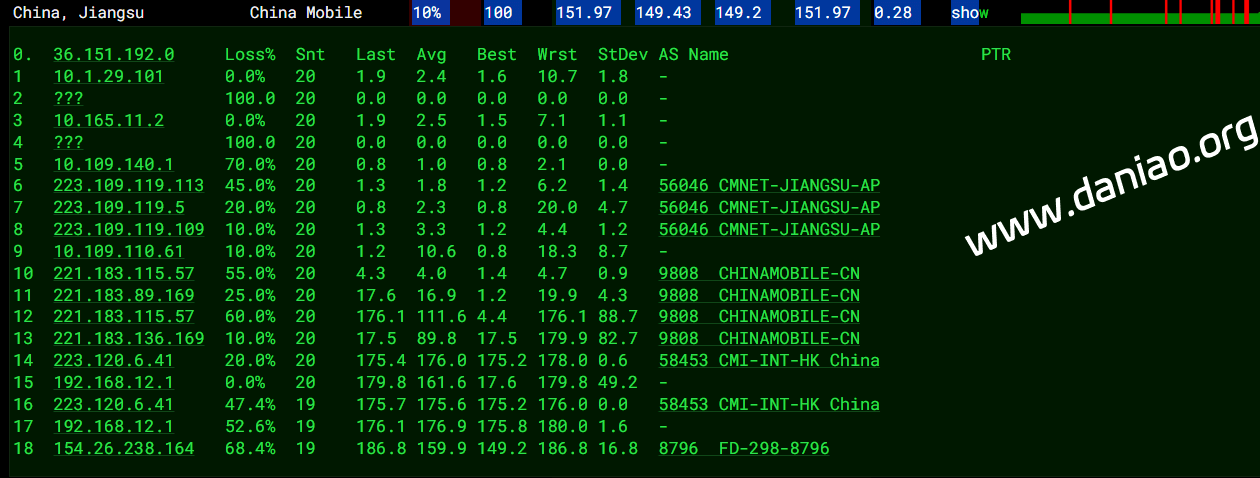1260x478 pixels.
Task: Open the 223.109.119.5 IP link
Action: (x=118, y=208)
